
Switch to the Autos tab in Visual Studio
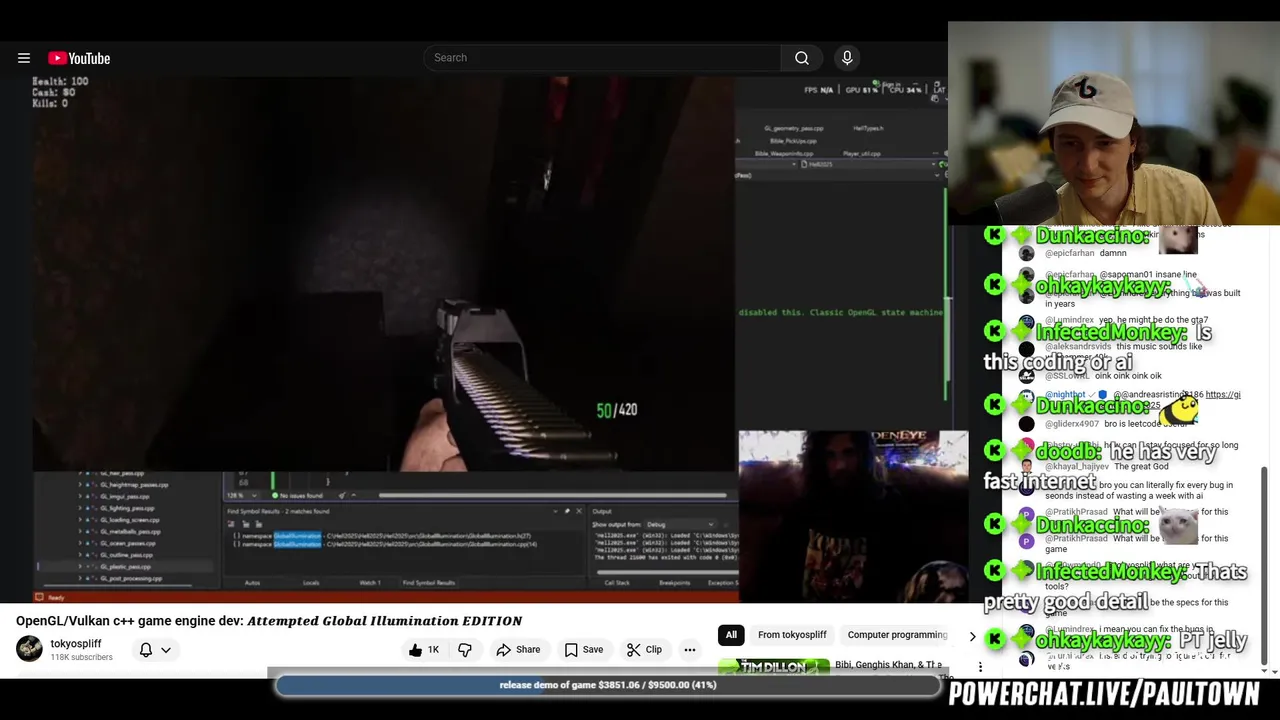pos(252,582)
